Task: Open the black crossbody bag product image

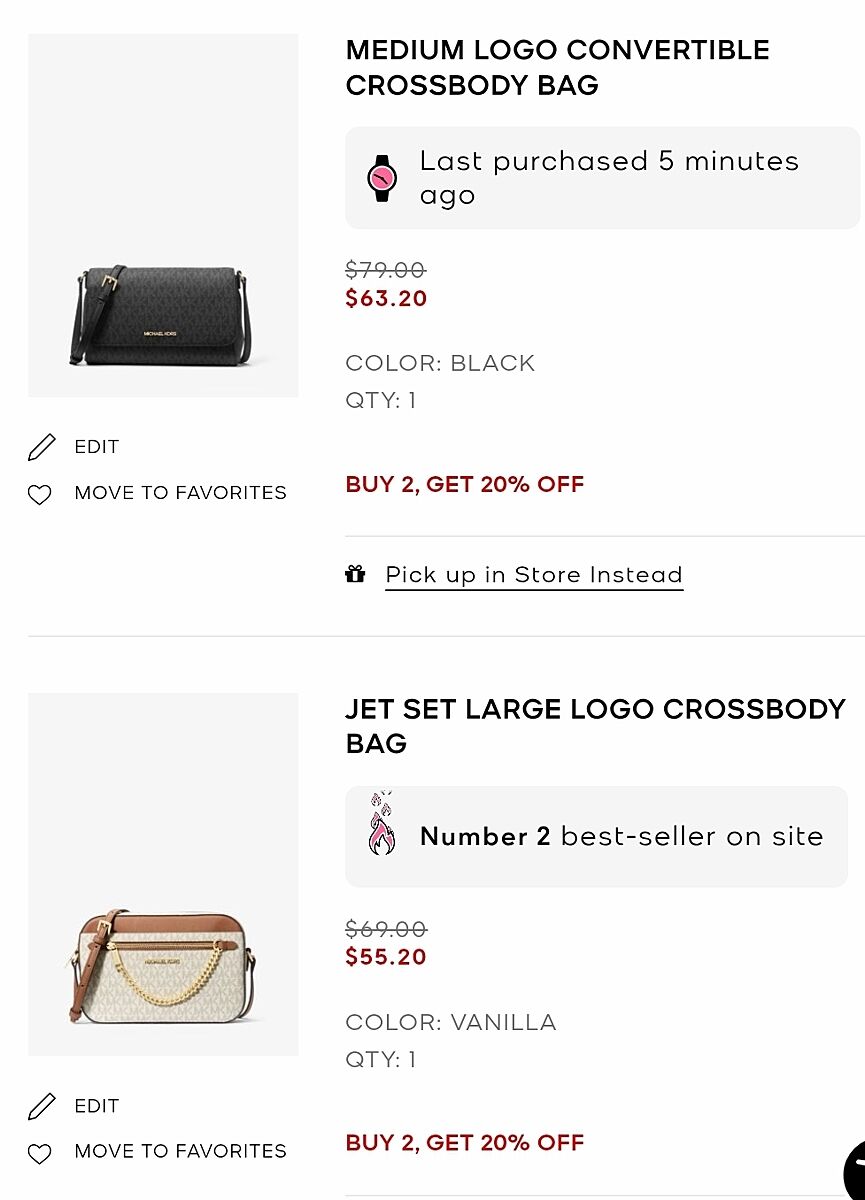Action: point(163,215)
